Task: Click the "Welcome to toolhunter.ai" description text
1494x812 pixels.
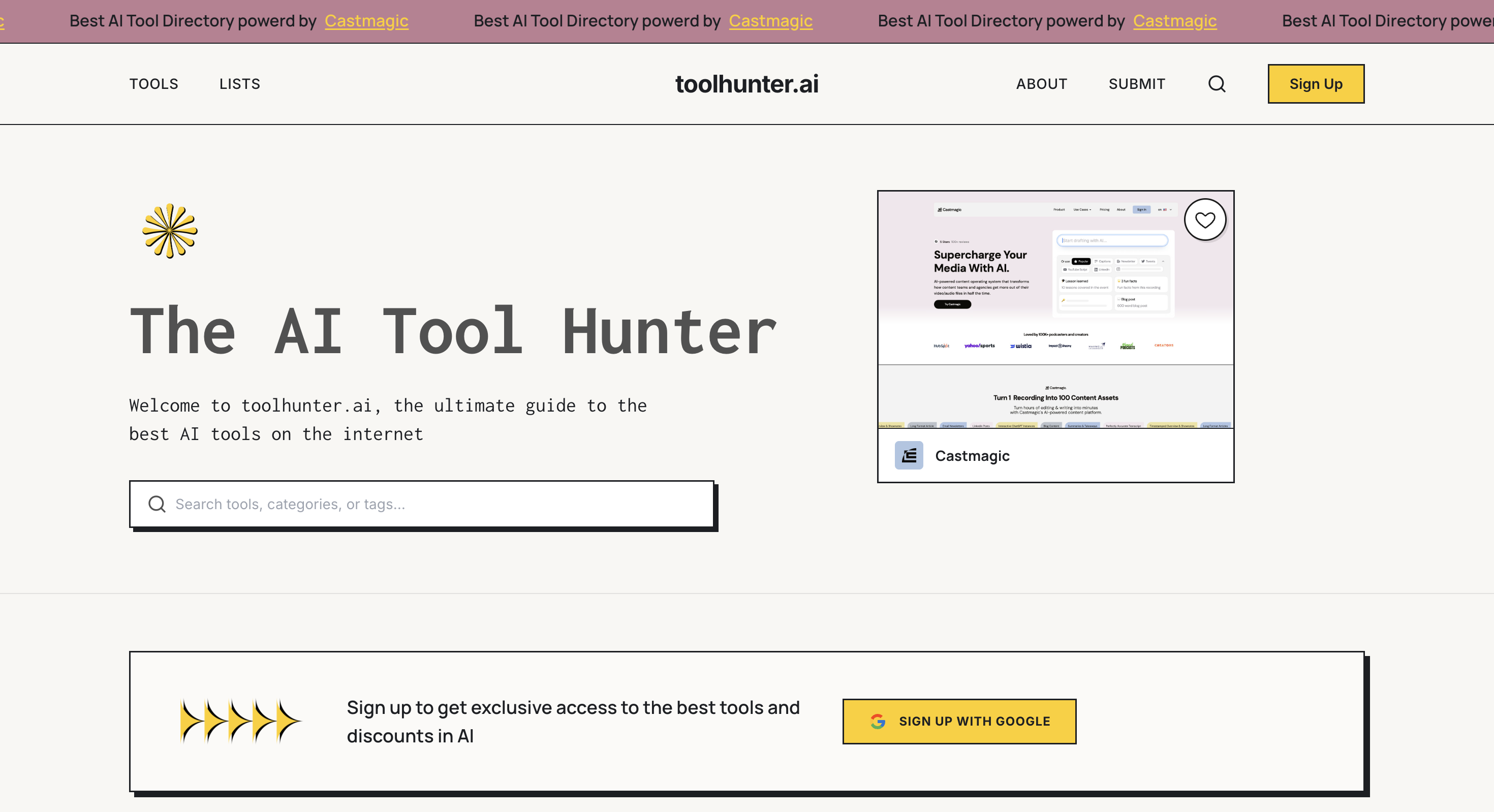Action: click(388, 419)
